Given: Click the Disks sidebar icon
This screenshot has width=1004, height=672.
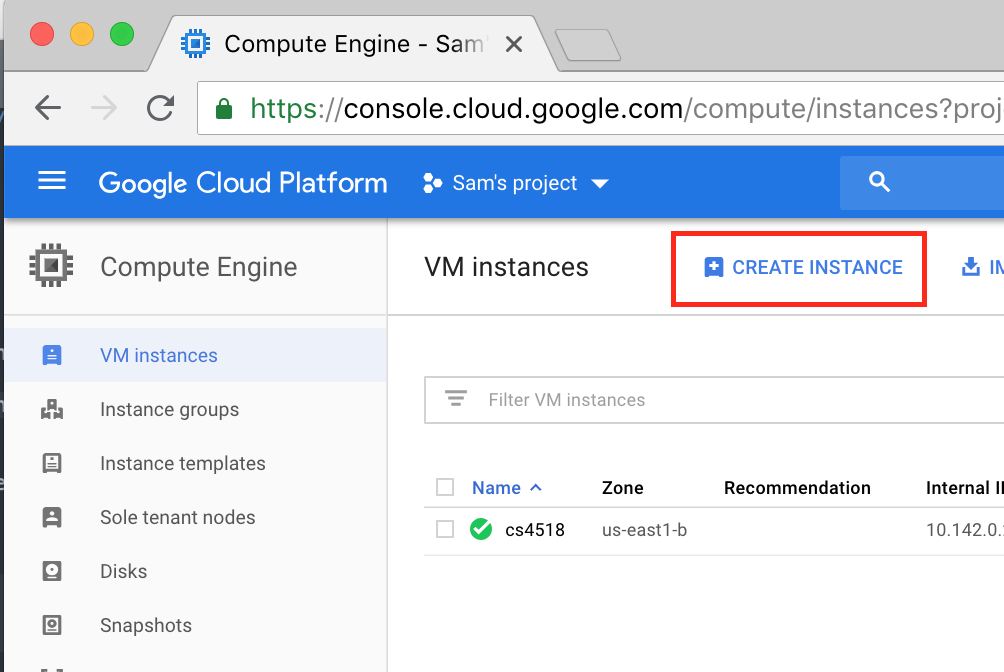Looking at the screenshot, I should tap(52, 572).
